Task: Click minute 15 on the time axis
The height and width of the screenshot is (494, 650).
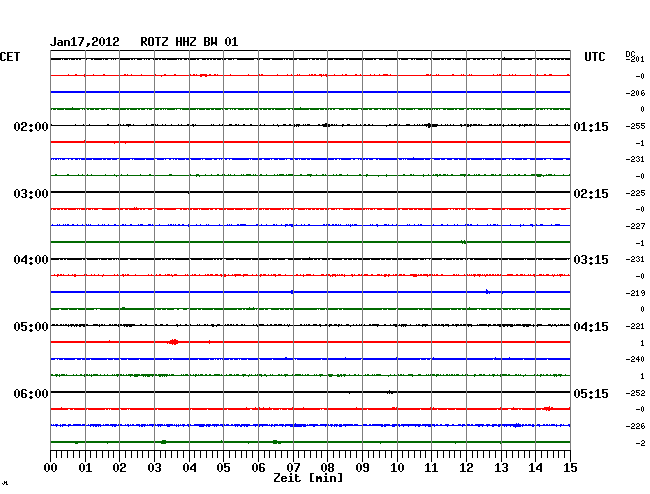Action: pyautogui.click(x=570, y=468)
